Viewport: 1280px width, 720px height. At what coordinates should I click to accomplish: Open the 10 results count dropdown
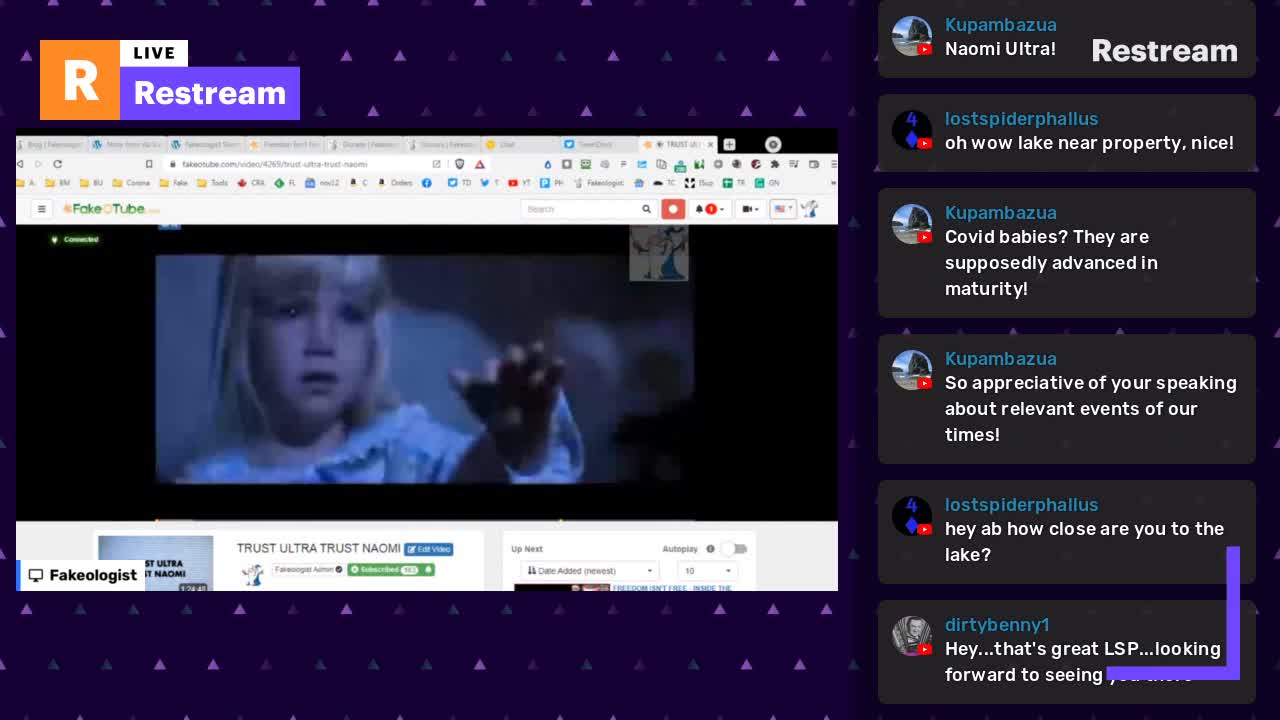(x=707, y=571)
